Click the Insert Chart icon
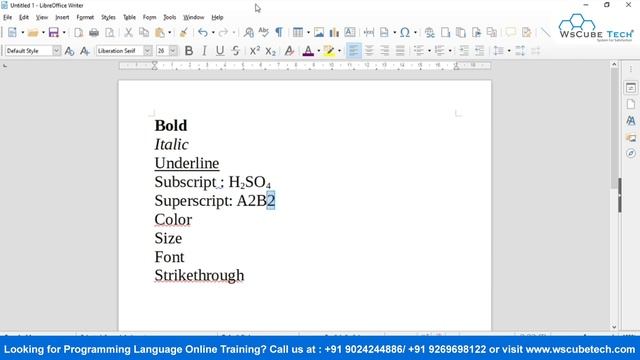The image size is (640, 360). coord(334,33)
